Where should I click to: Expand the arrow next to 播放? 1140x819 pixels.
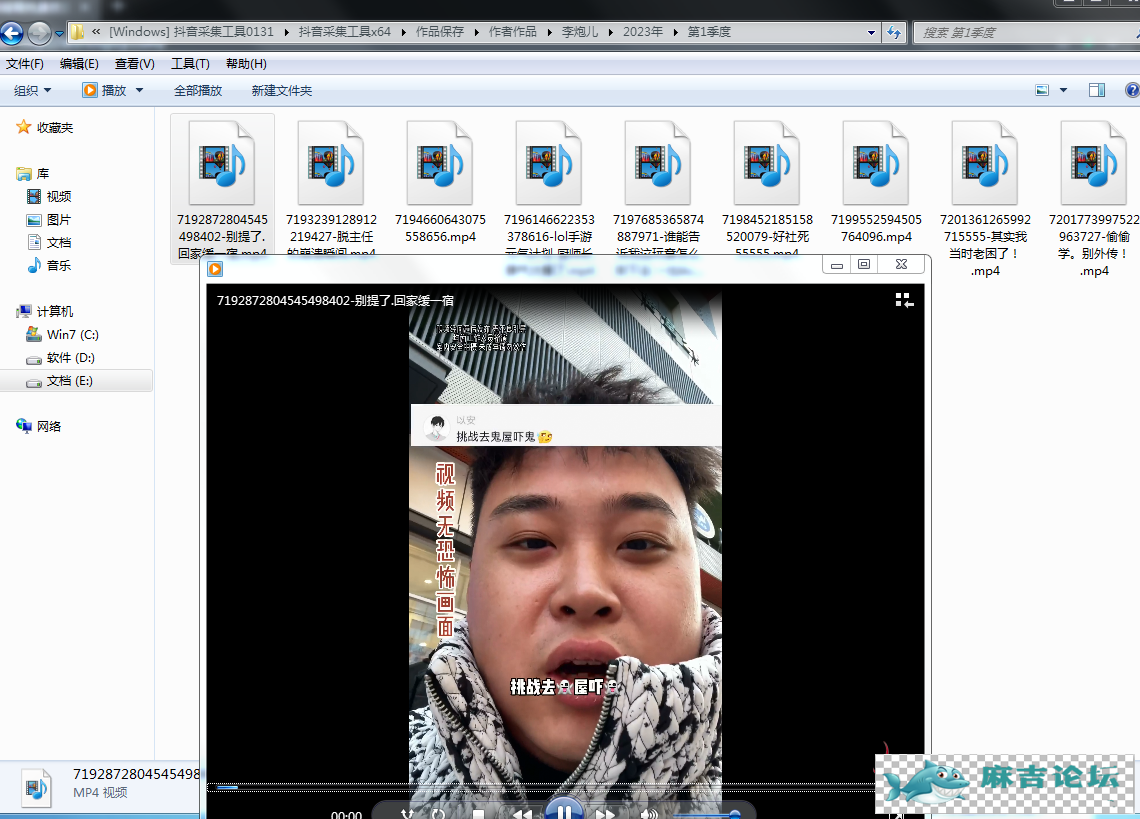pyautogui.click(x=139, y=90)
